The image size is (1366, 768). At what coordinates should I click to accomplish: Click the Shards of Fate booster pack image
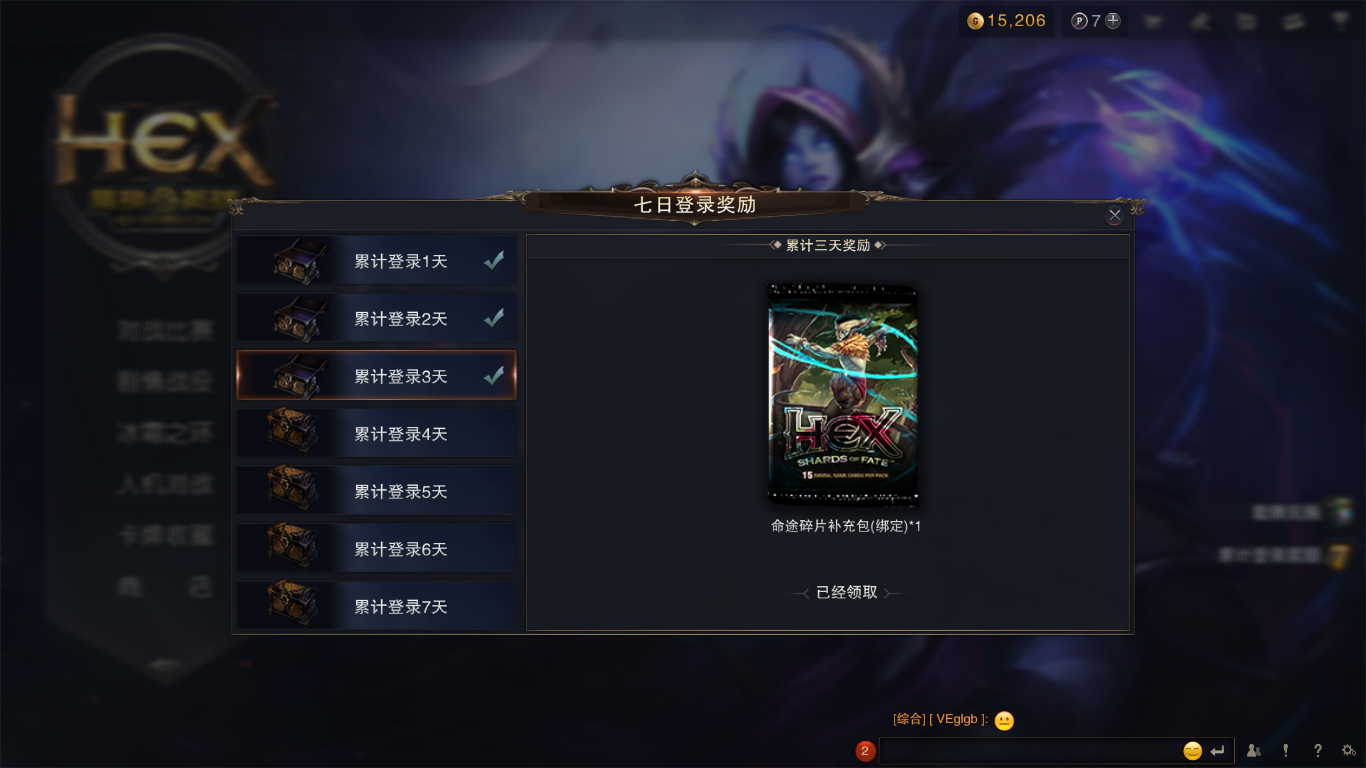[843, 395]
